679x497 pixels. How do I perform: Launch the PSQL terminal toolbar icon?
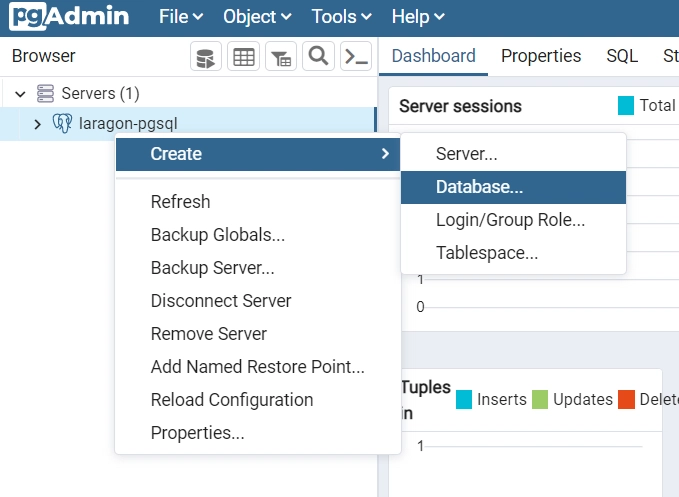(x=356, y=56)
